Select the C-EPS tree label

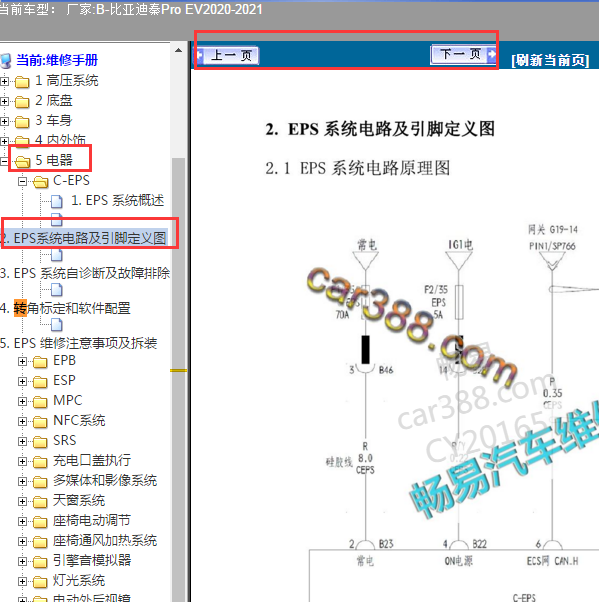(x=71, y=180)
